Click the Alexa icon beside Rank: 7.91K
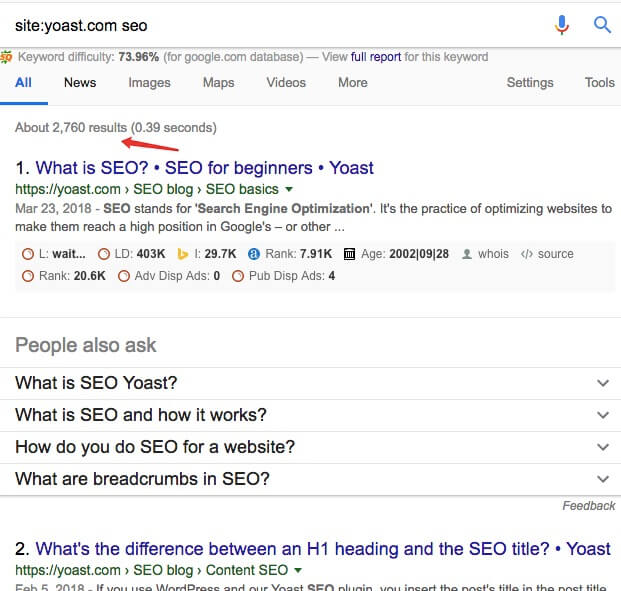 pyautogui.click(x=254, y=254)
